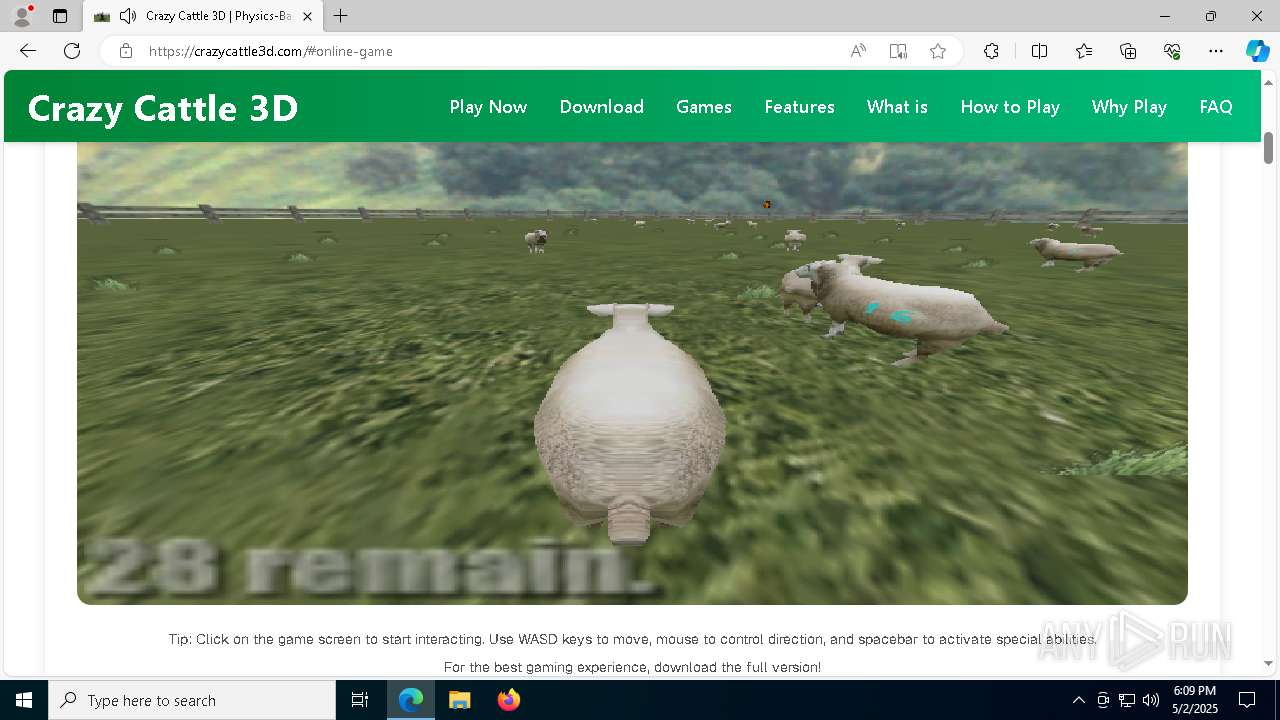Mute the tab via speaker icon
This screenshot has width=1280, height=720.
[127, 16]
